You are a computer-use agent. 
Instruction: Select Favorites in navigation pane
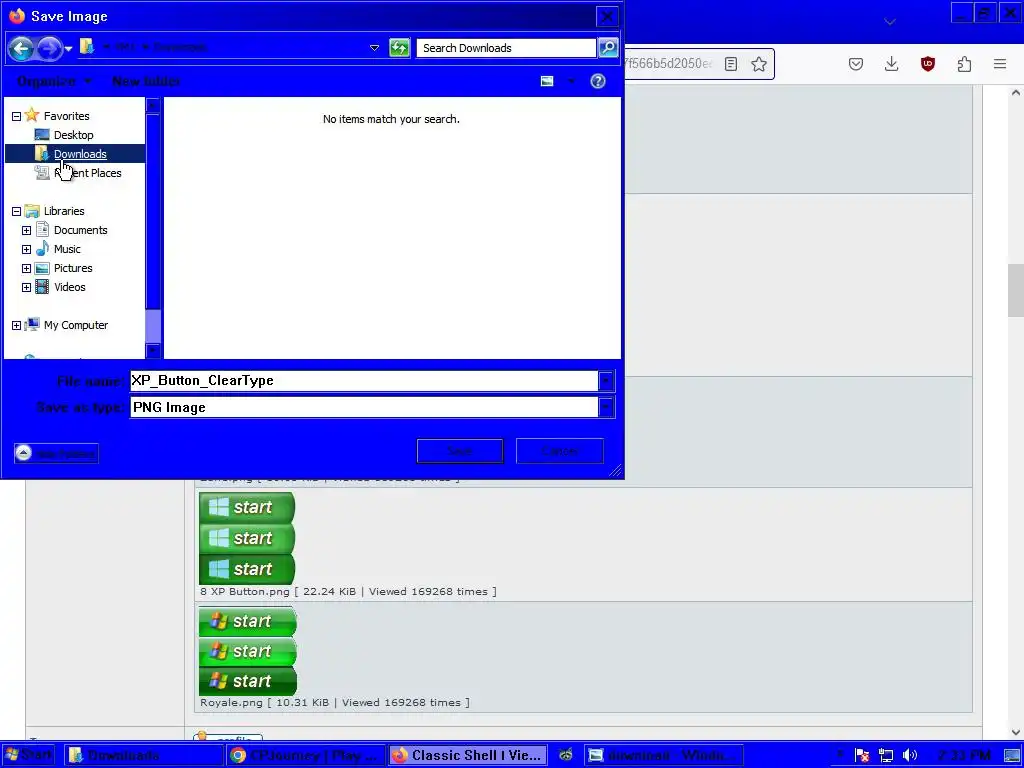66,116
